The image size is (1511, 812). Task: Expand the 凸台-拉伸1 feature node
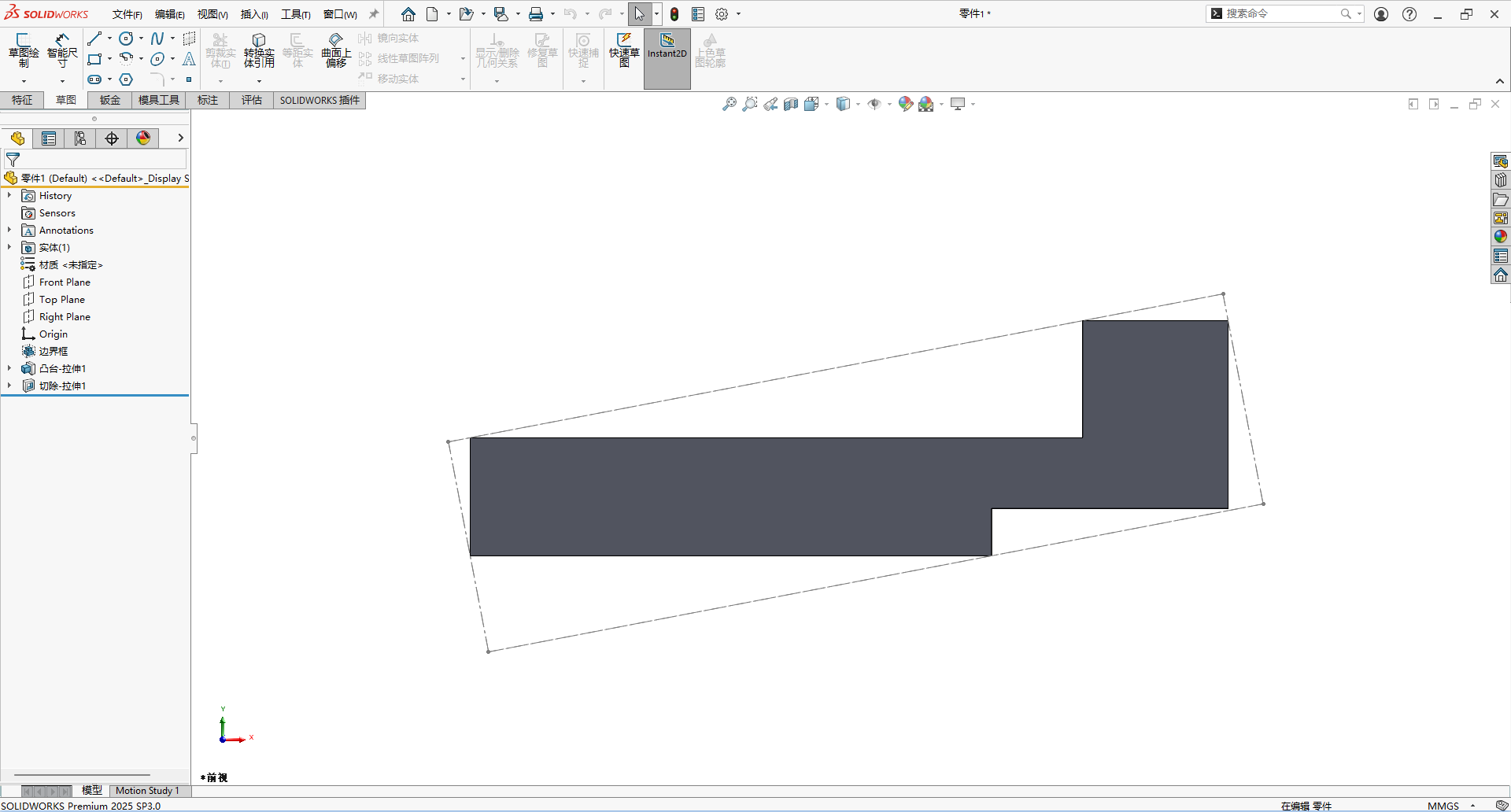point(9,368)
